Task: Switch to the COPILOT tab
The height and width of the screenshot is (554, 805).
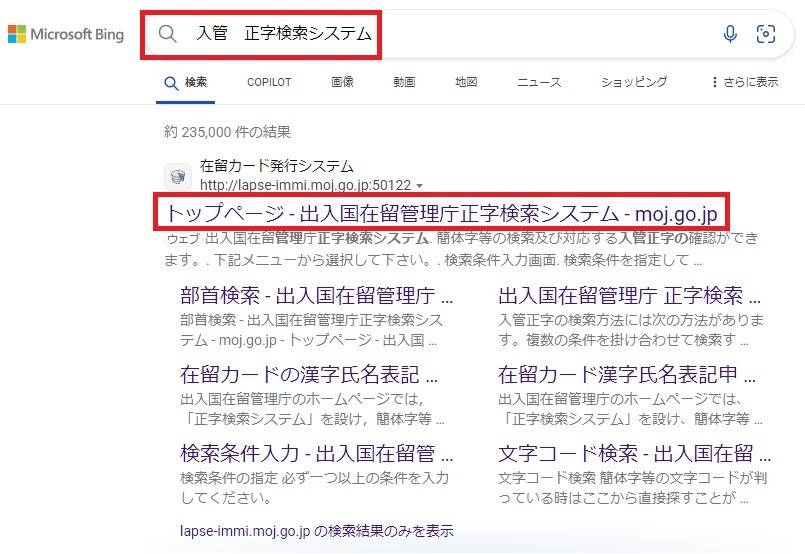Action: click(269, 82)
